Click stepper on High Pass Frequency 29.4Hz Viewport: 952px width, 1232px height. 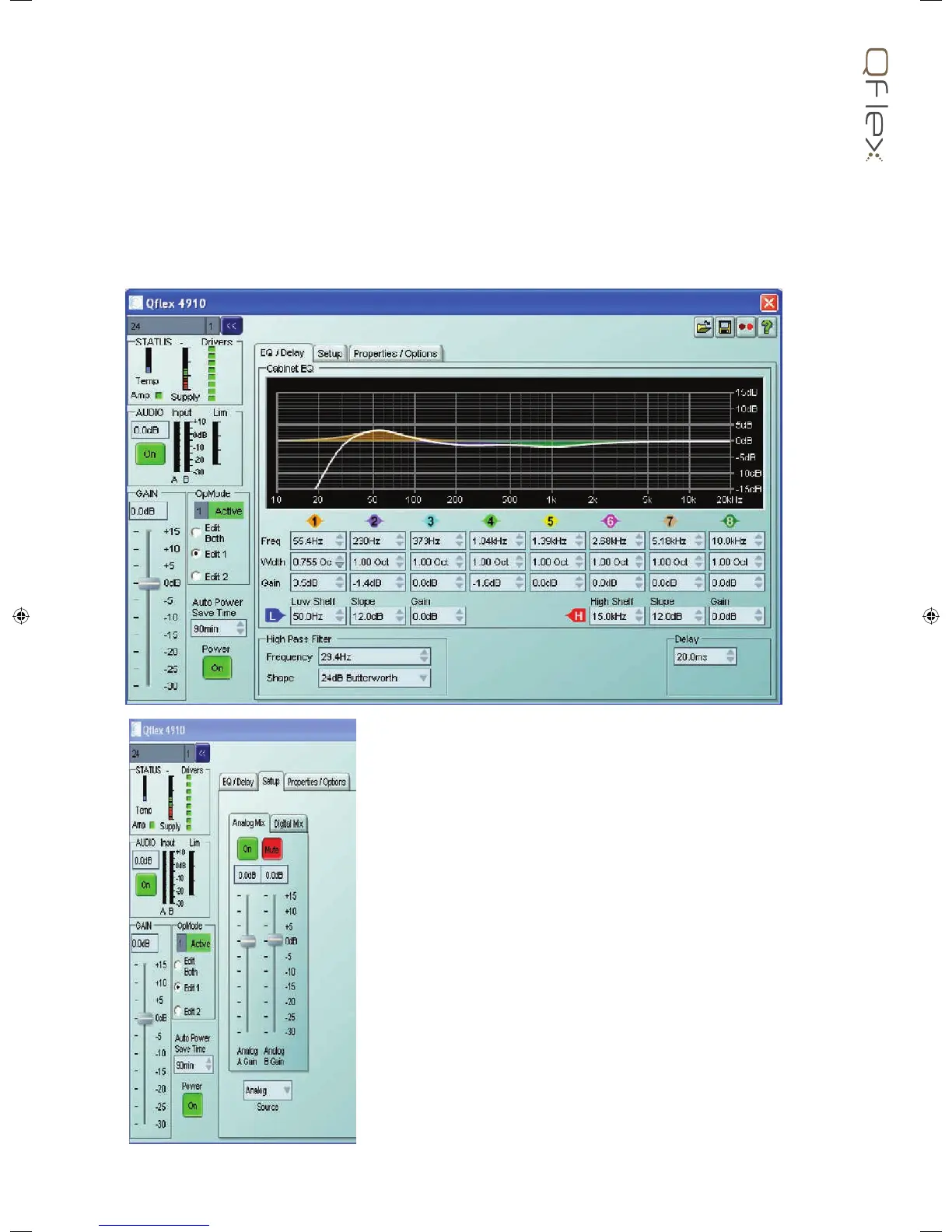point(424,656)
